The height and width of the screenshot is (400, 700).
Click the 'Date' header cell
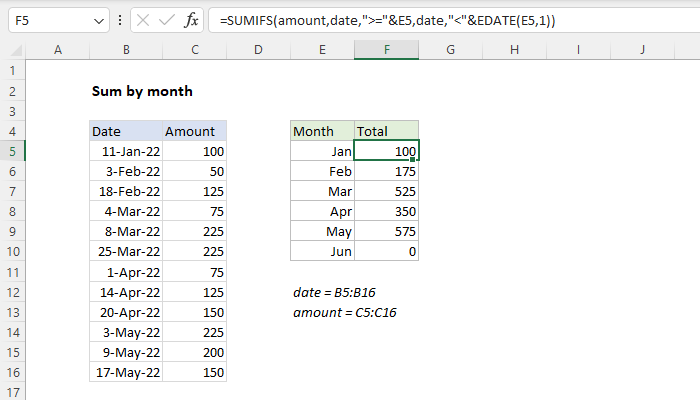tap(126, 131)
